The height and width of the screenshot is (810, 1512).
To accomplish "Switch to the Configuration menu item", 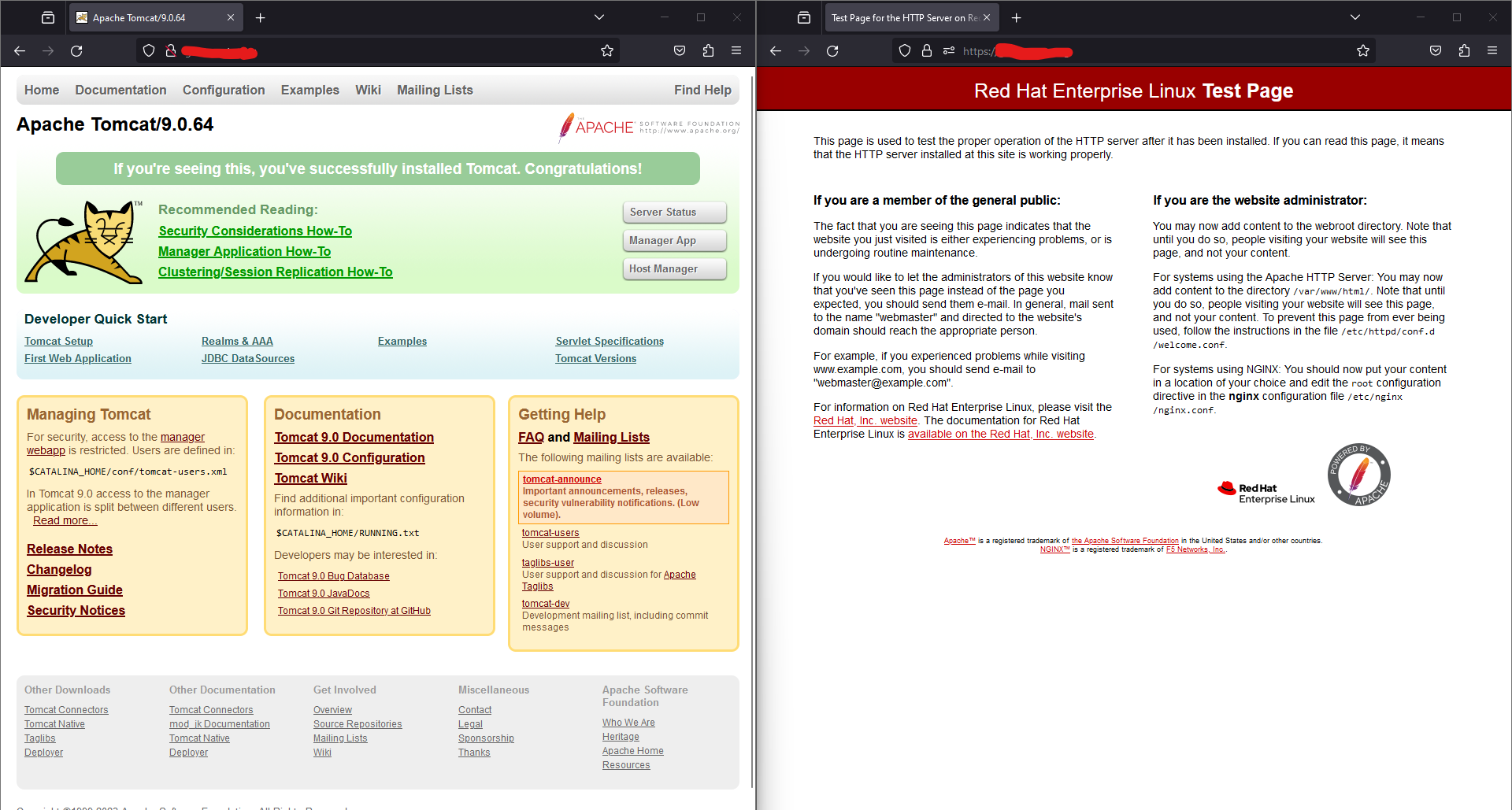I will tap(224, 90).
